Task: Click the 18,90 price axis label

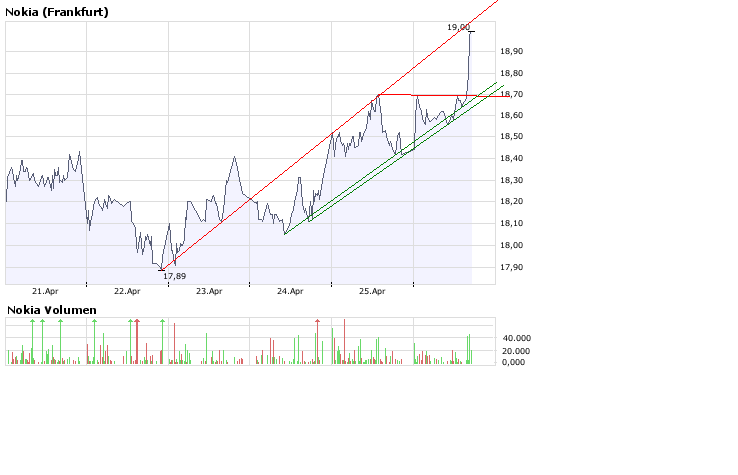Action: pyautogui.click(x=512, y=51)
